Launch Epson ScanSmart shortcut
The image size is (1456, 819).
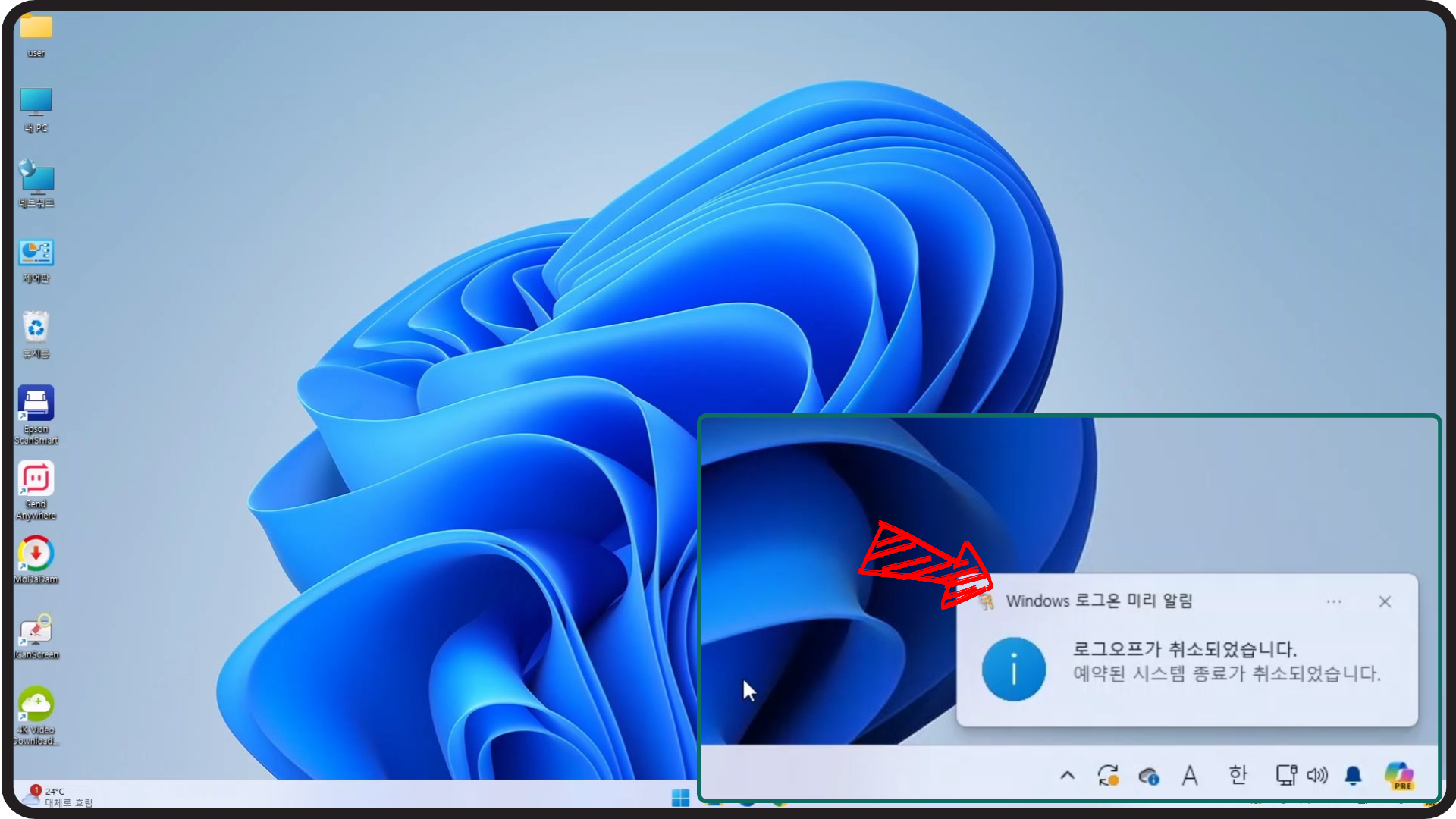[36, 403]
